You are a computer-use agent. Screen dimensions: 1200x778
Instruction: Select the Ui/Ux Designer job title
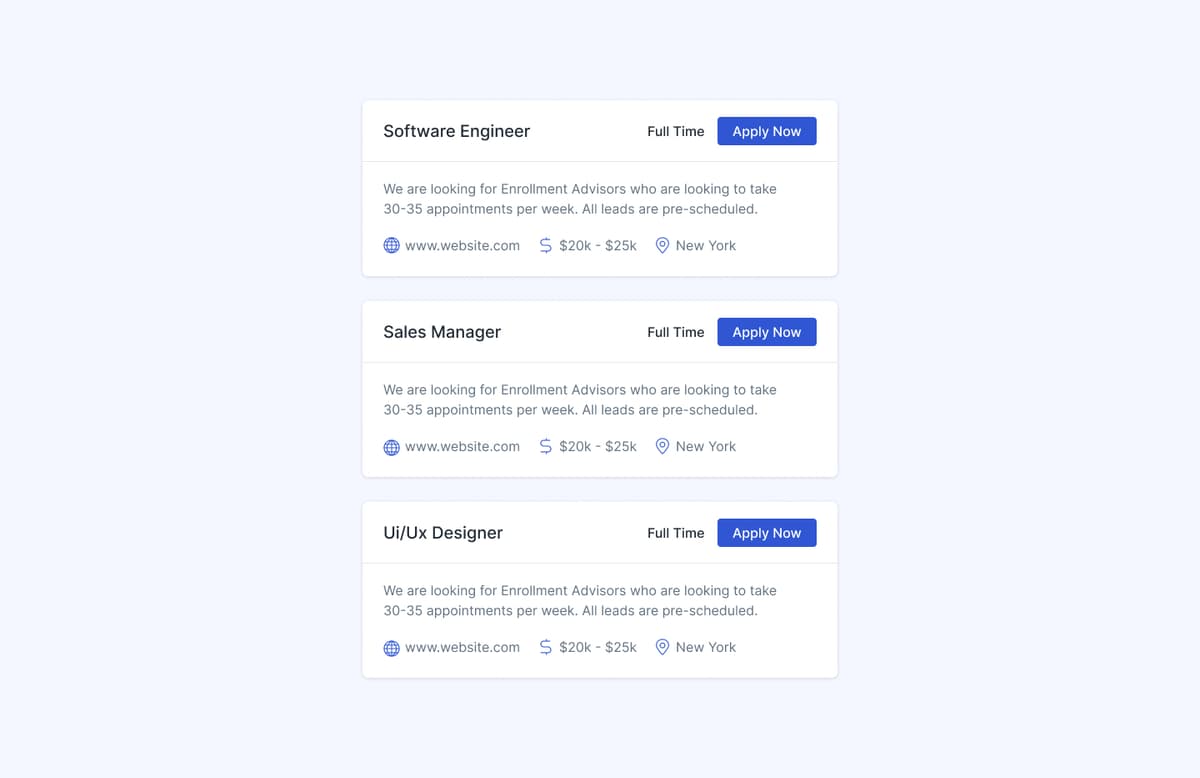tap(443, 534)
